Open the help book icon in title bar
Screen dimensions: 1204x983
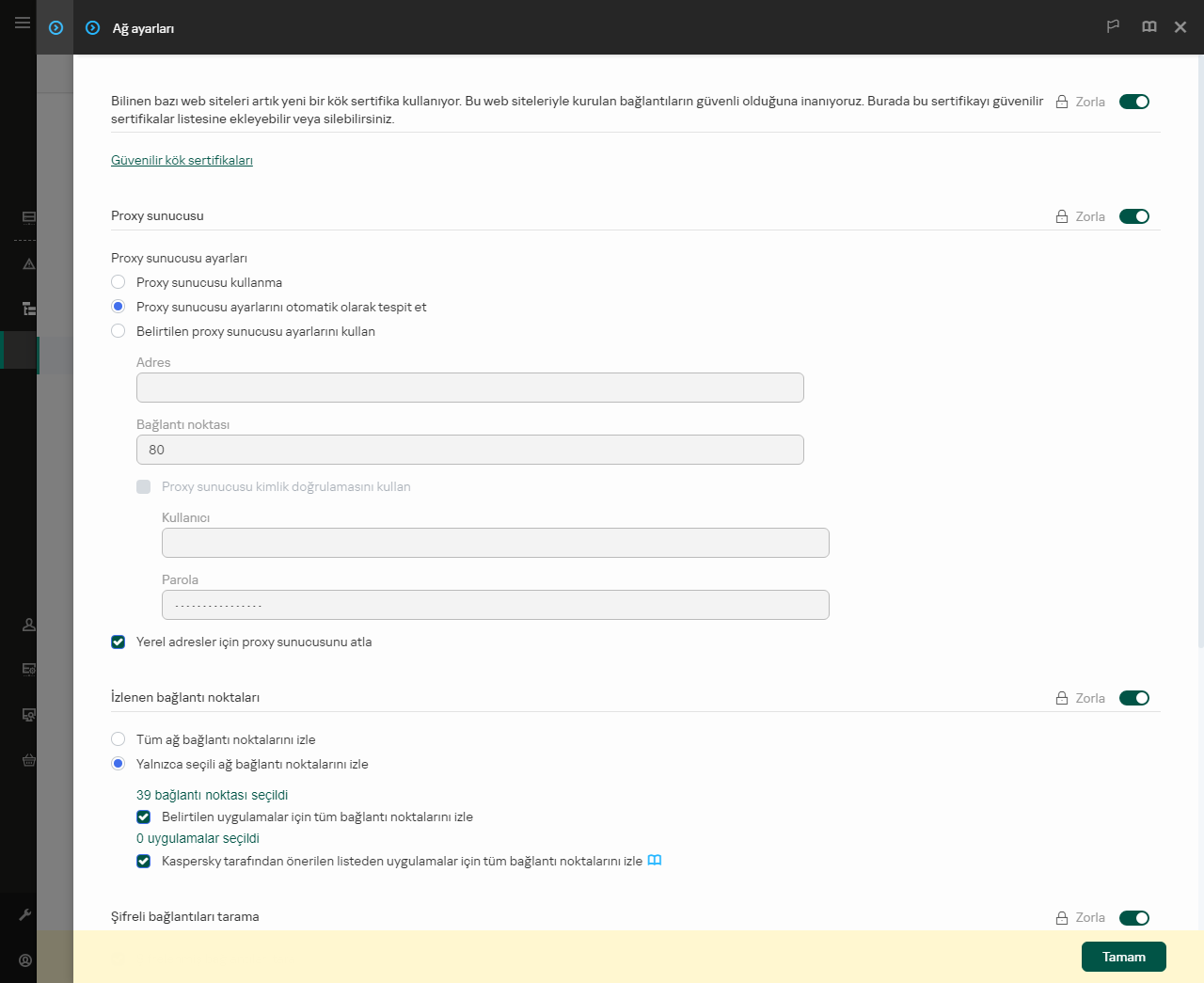[1149, 26]
